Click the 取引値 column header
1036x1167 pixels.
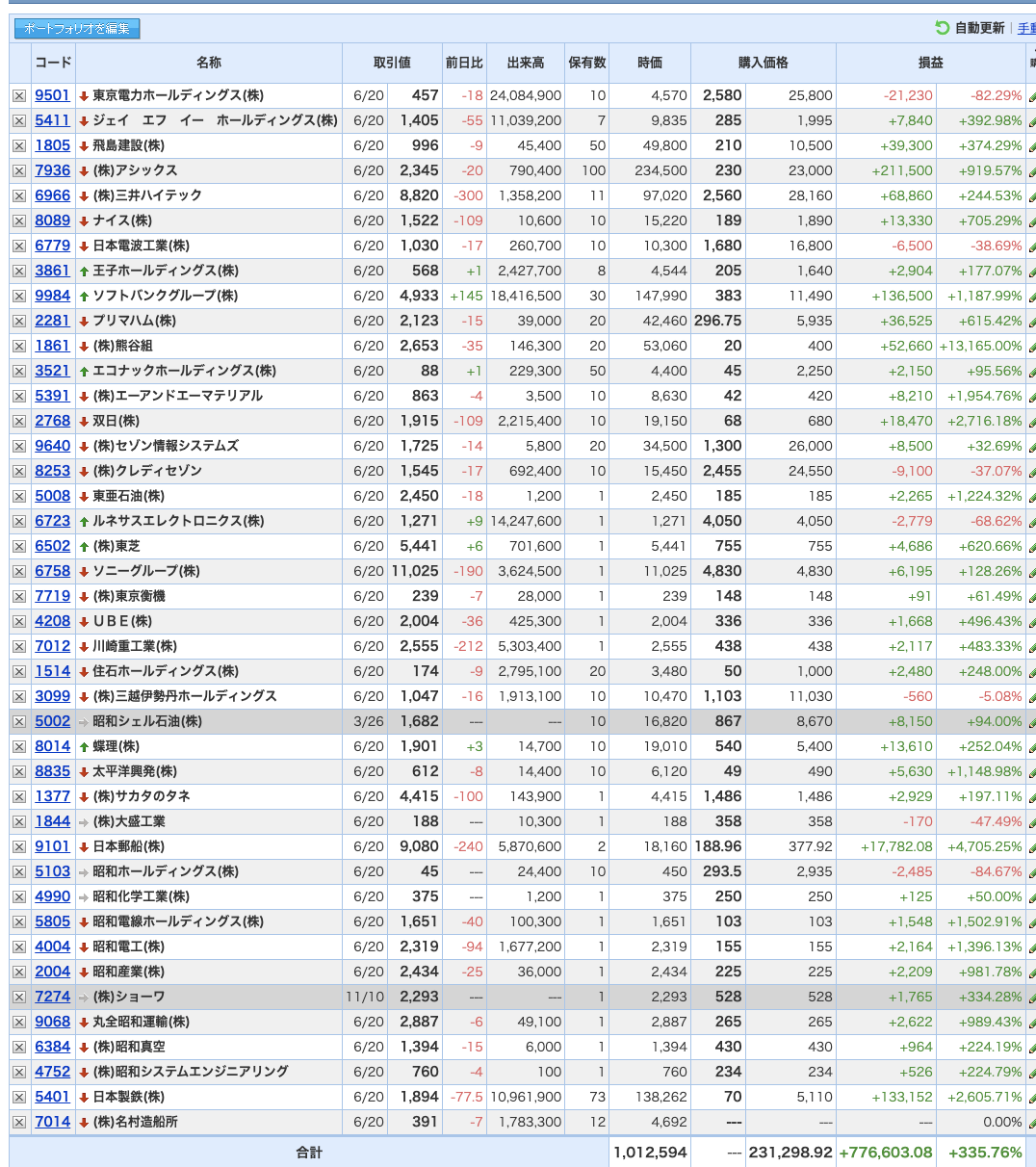pyautogui.click(x=392, y=63)
